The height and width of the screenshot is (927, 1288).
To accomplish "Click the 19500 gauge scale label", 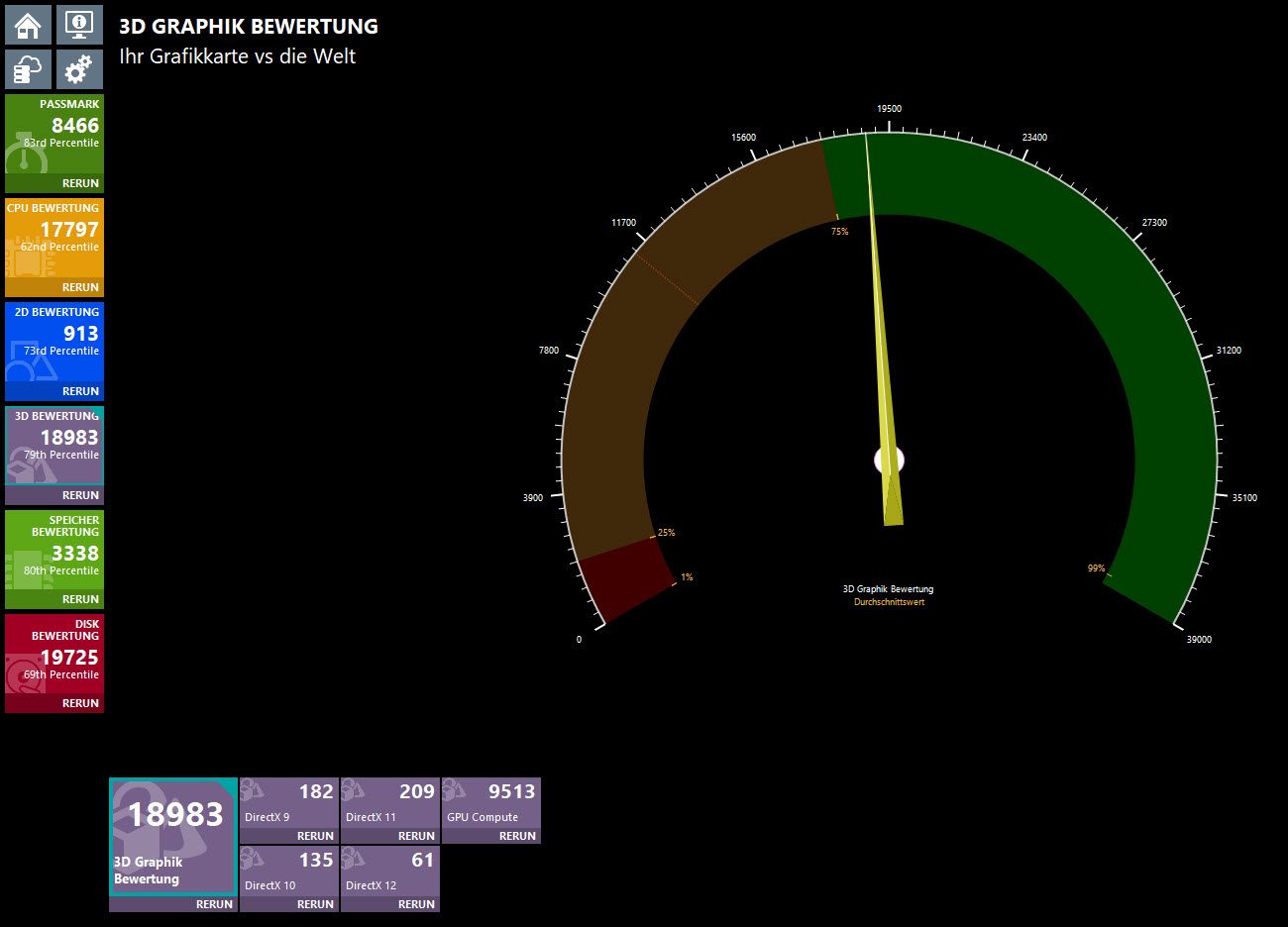I will (889, 109).
